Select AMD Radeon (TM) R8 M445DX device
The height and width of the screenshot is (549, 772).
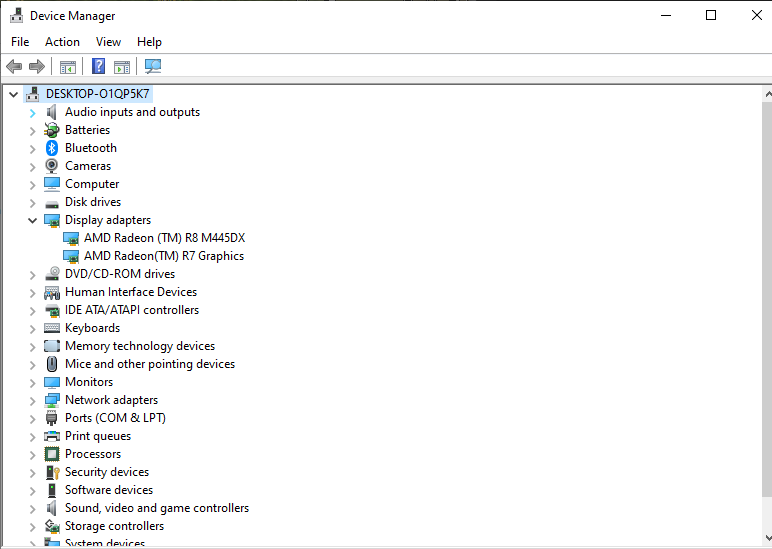164,238
